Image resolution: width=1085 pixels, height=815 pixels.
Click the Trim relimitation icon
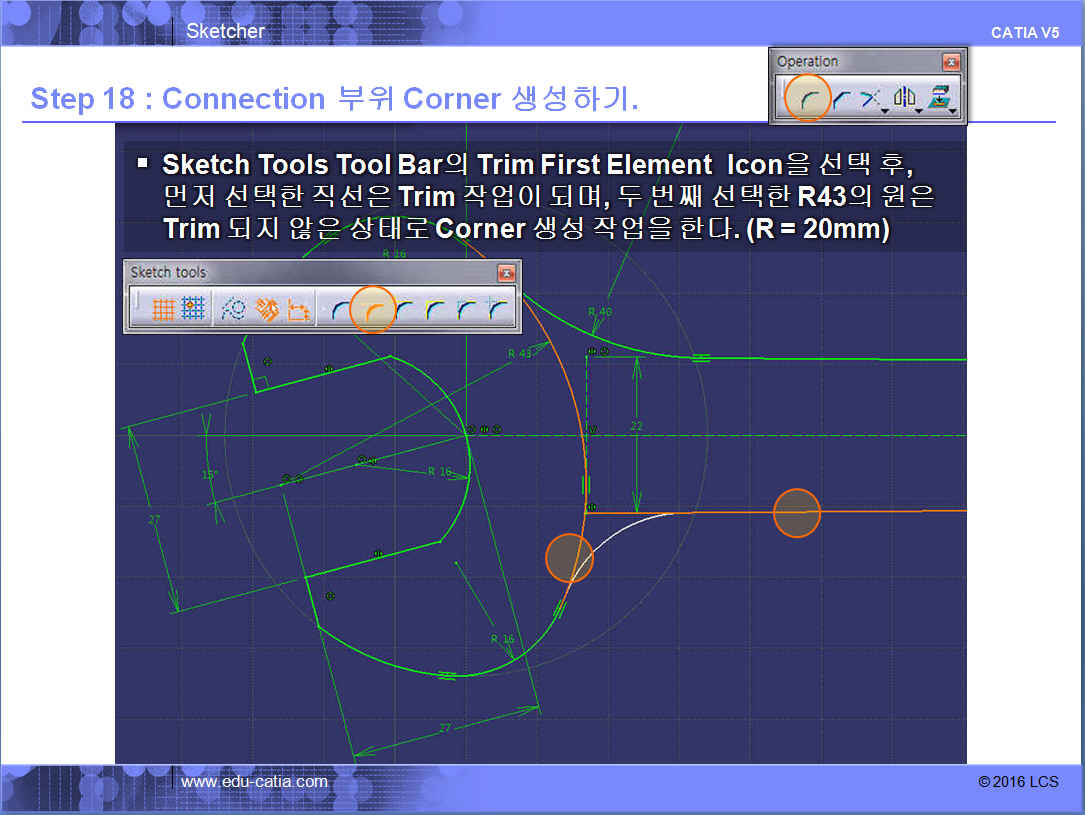[x=870, y=98]
